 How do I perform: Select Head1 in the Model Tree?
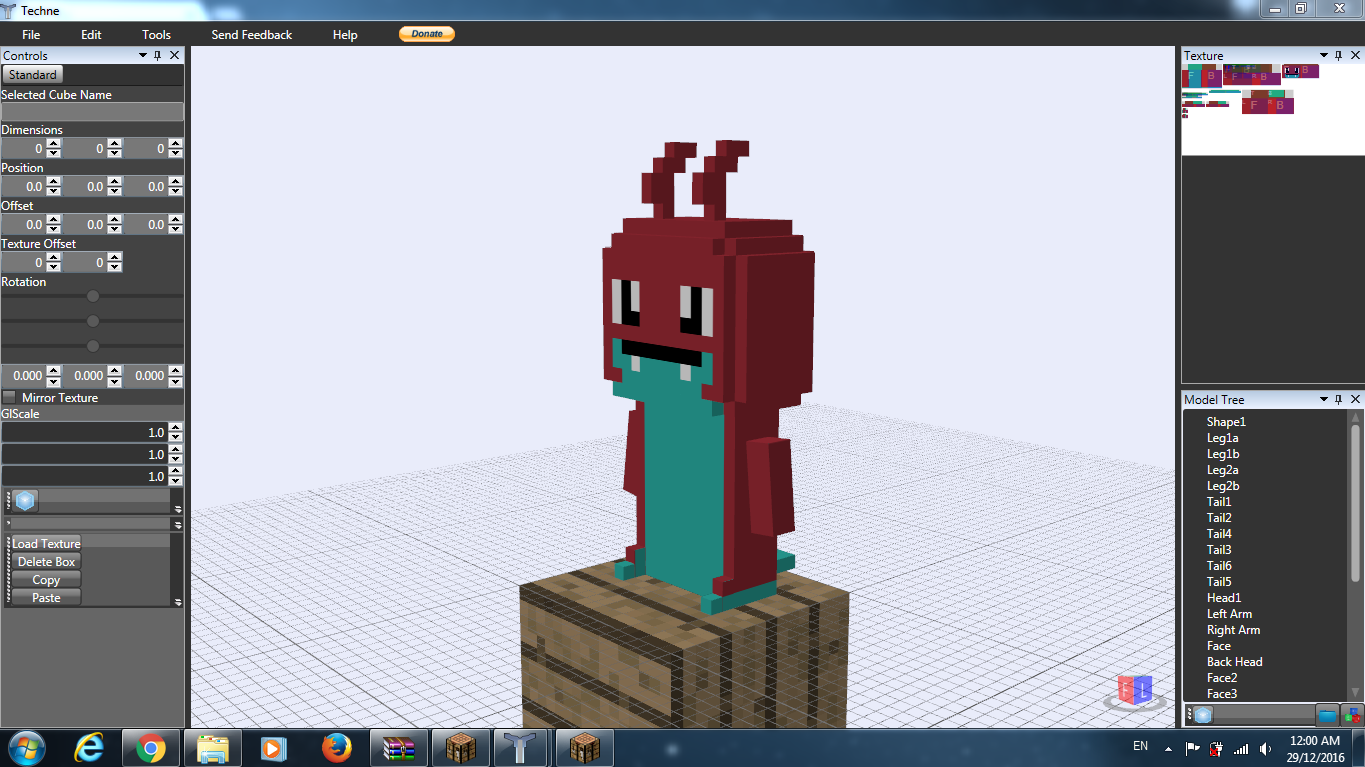(x=1223, y=597)
